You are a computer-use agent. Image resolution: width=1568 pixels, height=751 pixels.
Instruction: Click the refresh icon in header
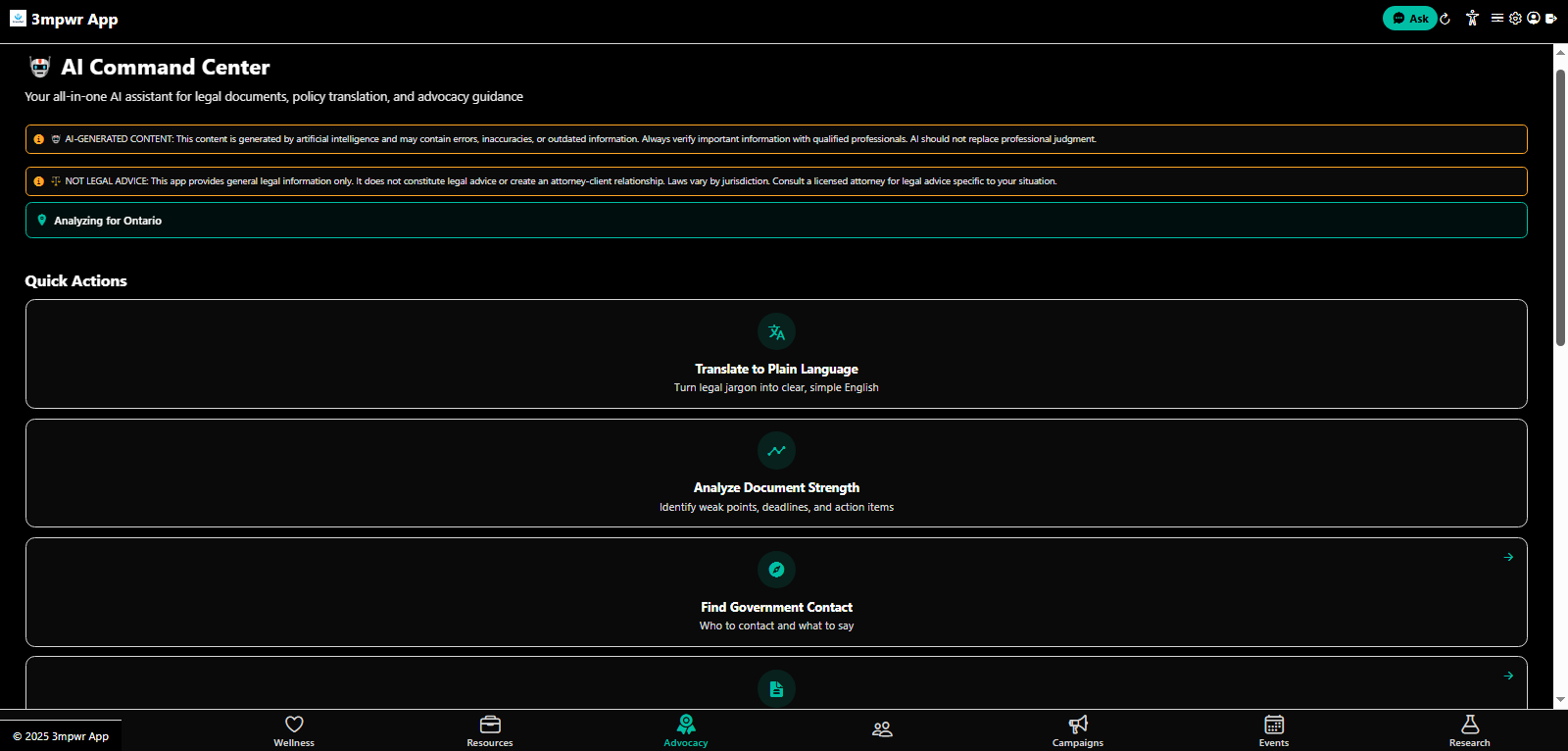(x=1445, y=19)
